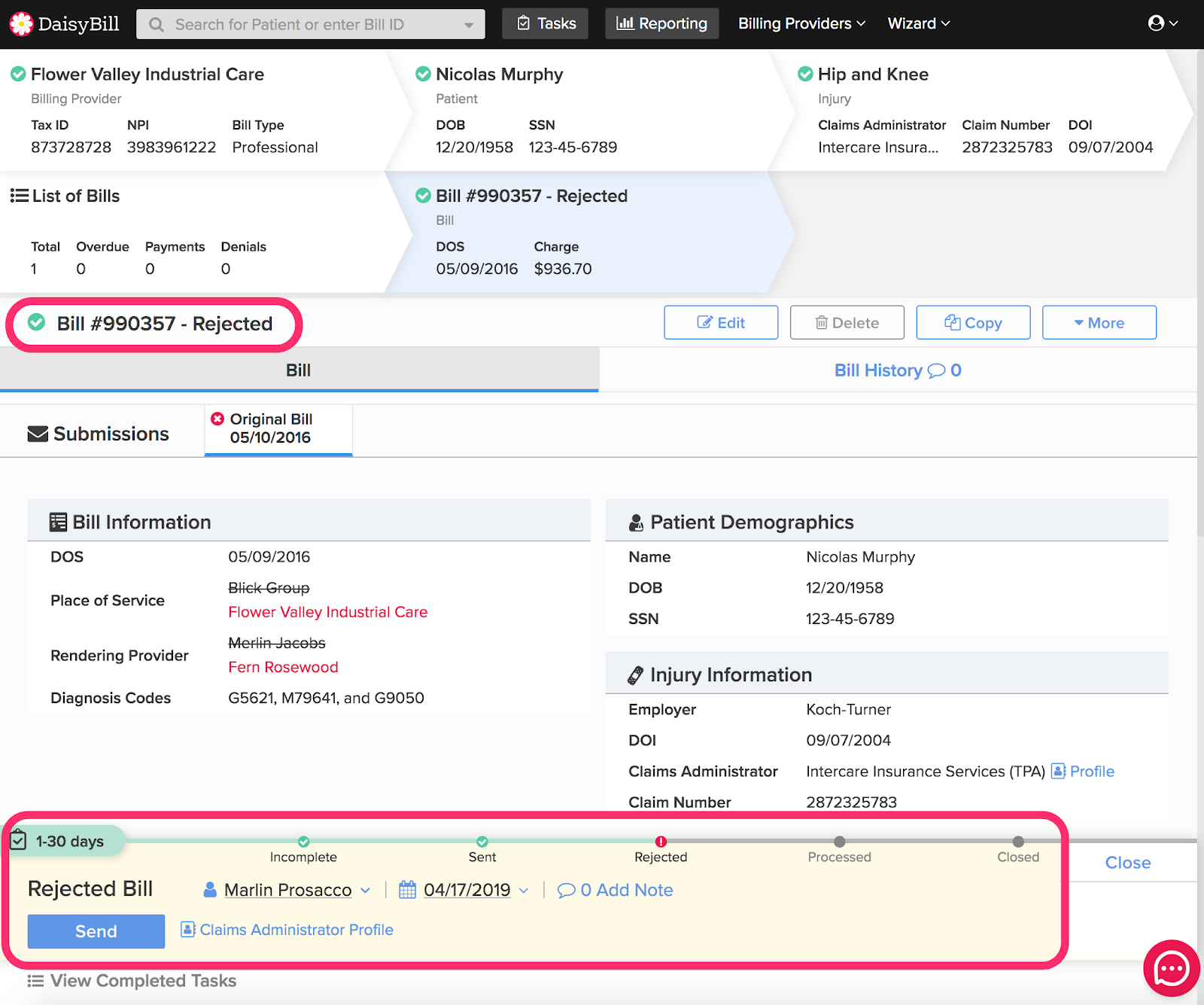Screen dimensions: 1204x1005
Task: Click the search magnifier icon
Action: click(x=157, y=25)
